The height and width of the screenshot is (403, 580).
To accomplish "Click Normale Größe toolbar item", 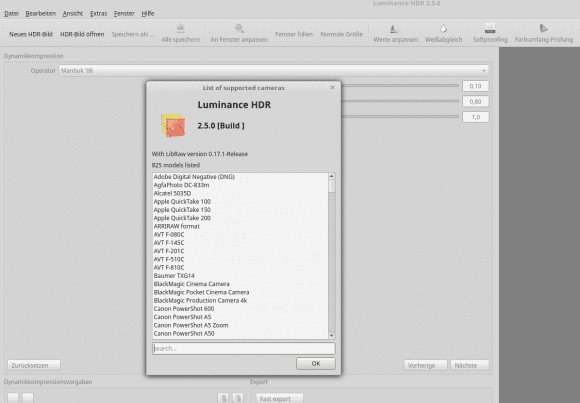I will pyautogui.click(x=341, y=34).
